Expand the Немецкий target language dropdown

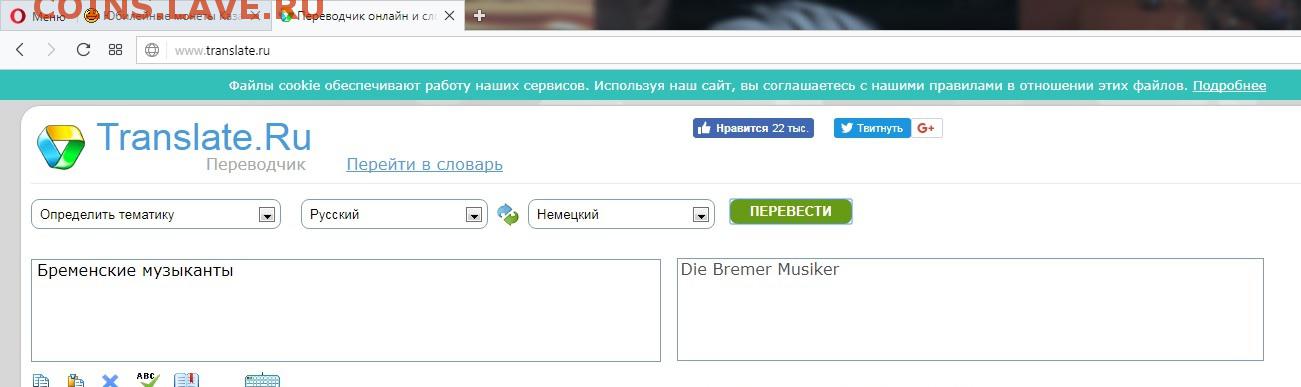621,214
